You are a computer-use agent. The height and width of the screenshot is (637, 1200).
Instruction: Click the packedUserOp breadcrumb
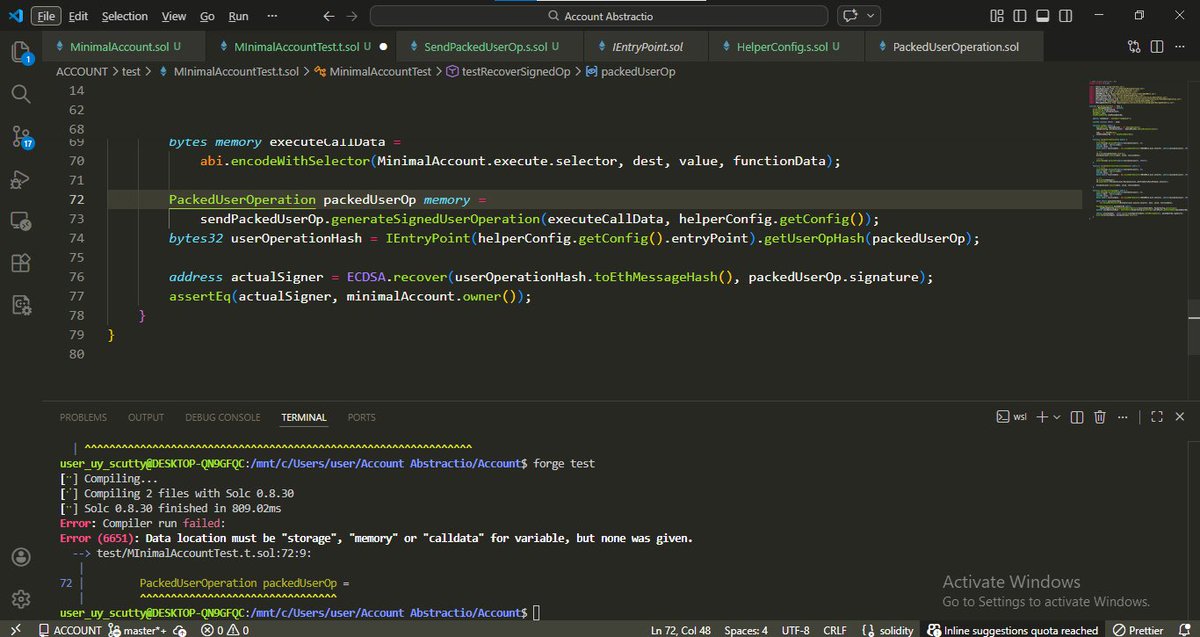pyautogui.click(x=629, y=72)
